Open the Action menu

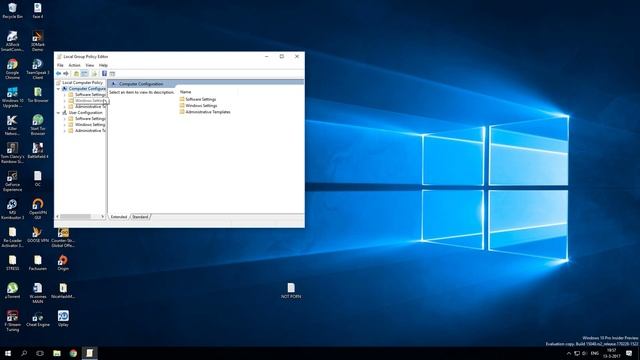point(74,65)
